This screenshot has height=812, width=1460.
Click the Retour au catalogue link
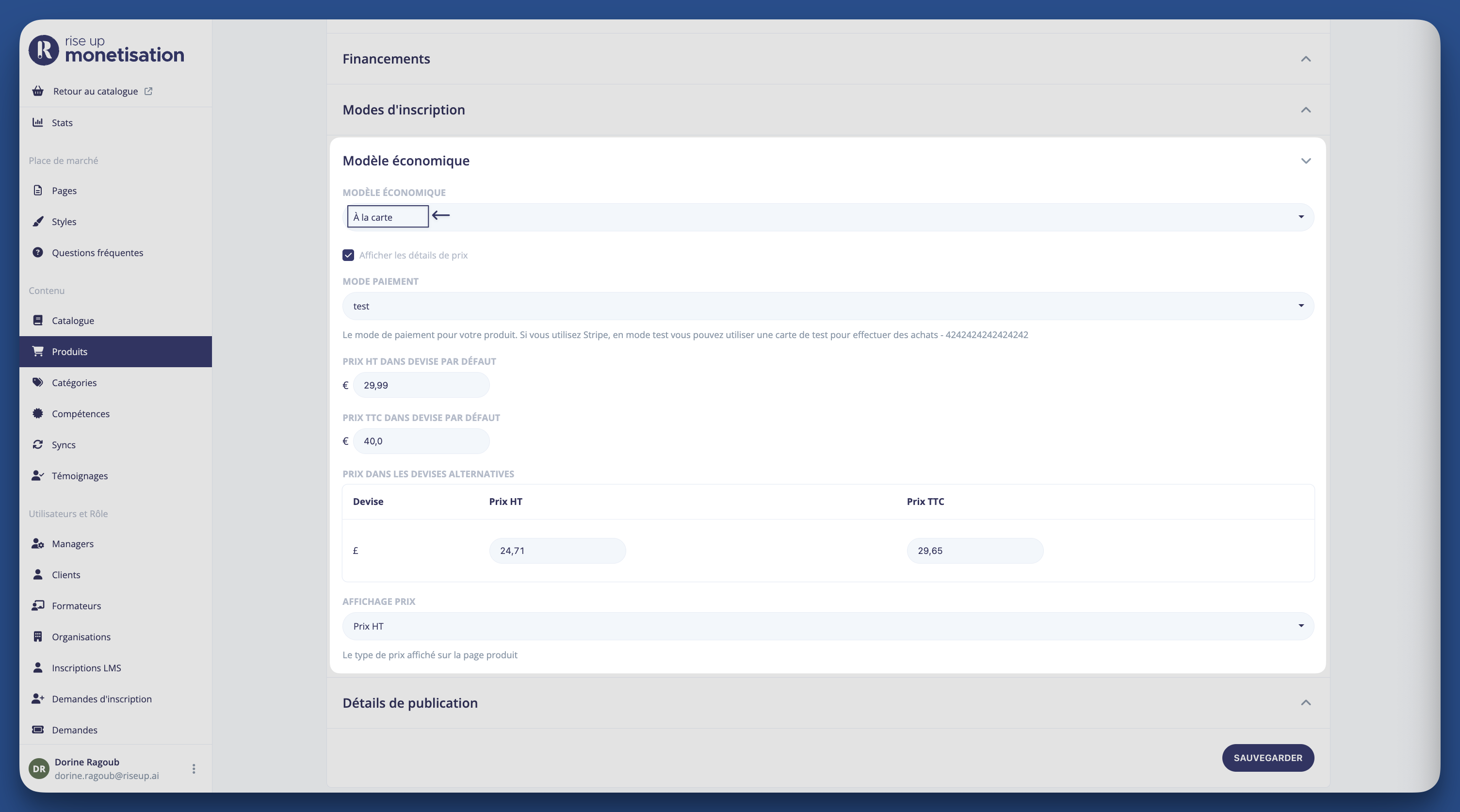coord(95,91)
